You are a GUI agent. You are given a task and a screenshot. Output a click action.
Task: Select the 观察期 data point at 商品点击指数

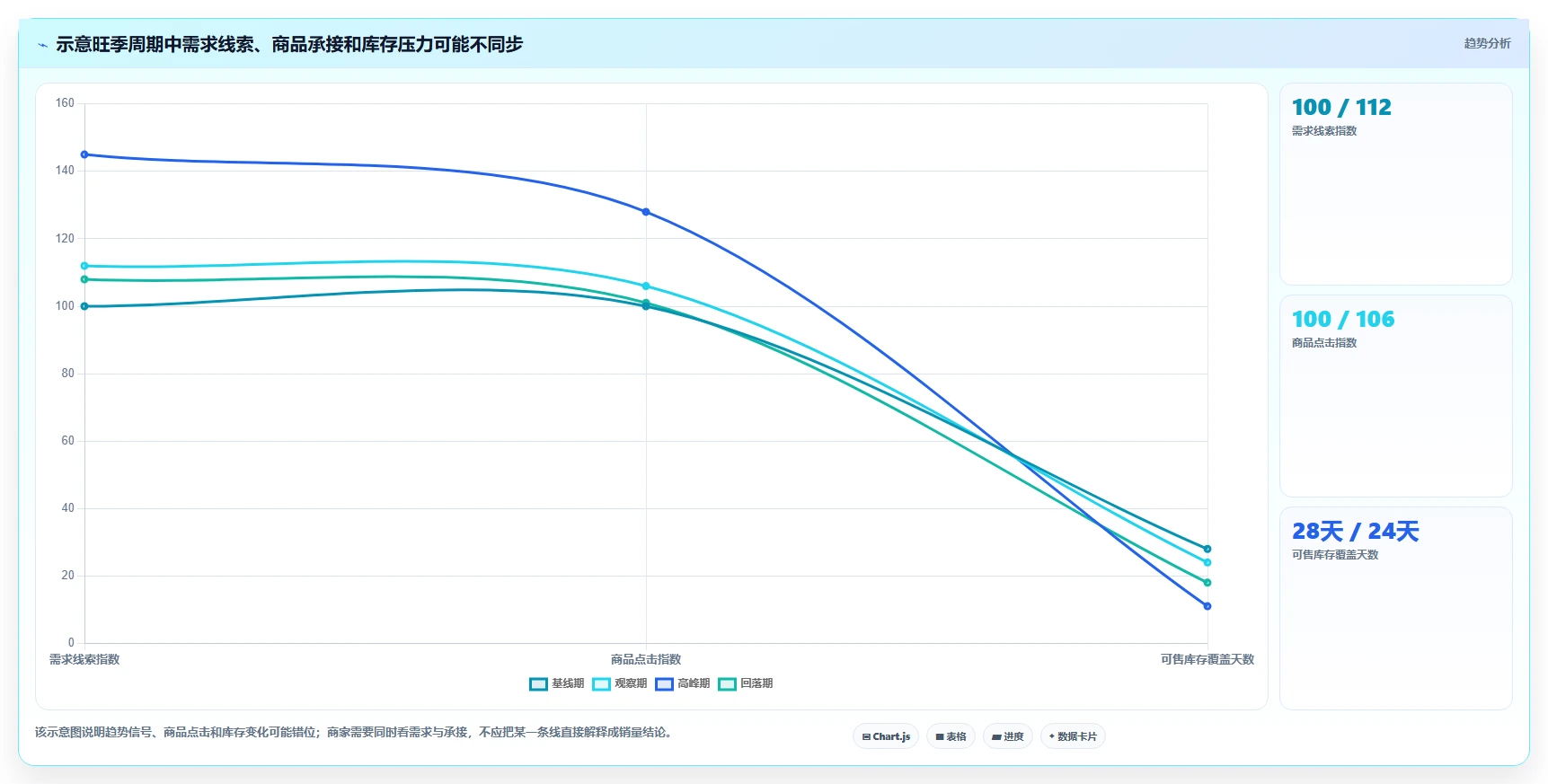646,286
